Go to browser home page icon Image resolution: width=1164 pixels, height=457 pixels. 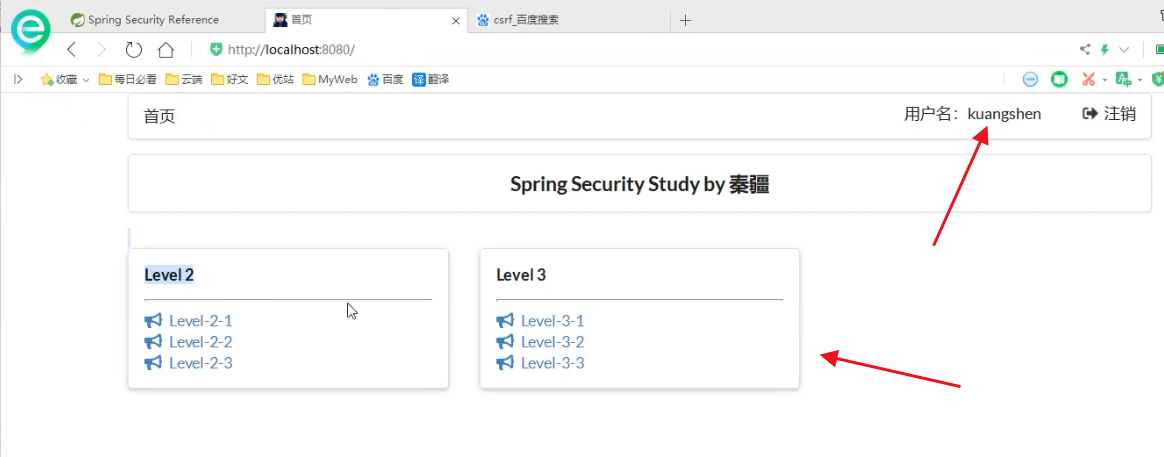tap(166, 50)
